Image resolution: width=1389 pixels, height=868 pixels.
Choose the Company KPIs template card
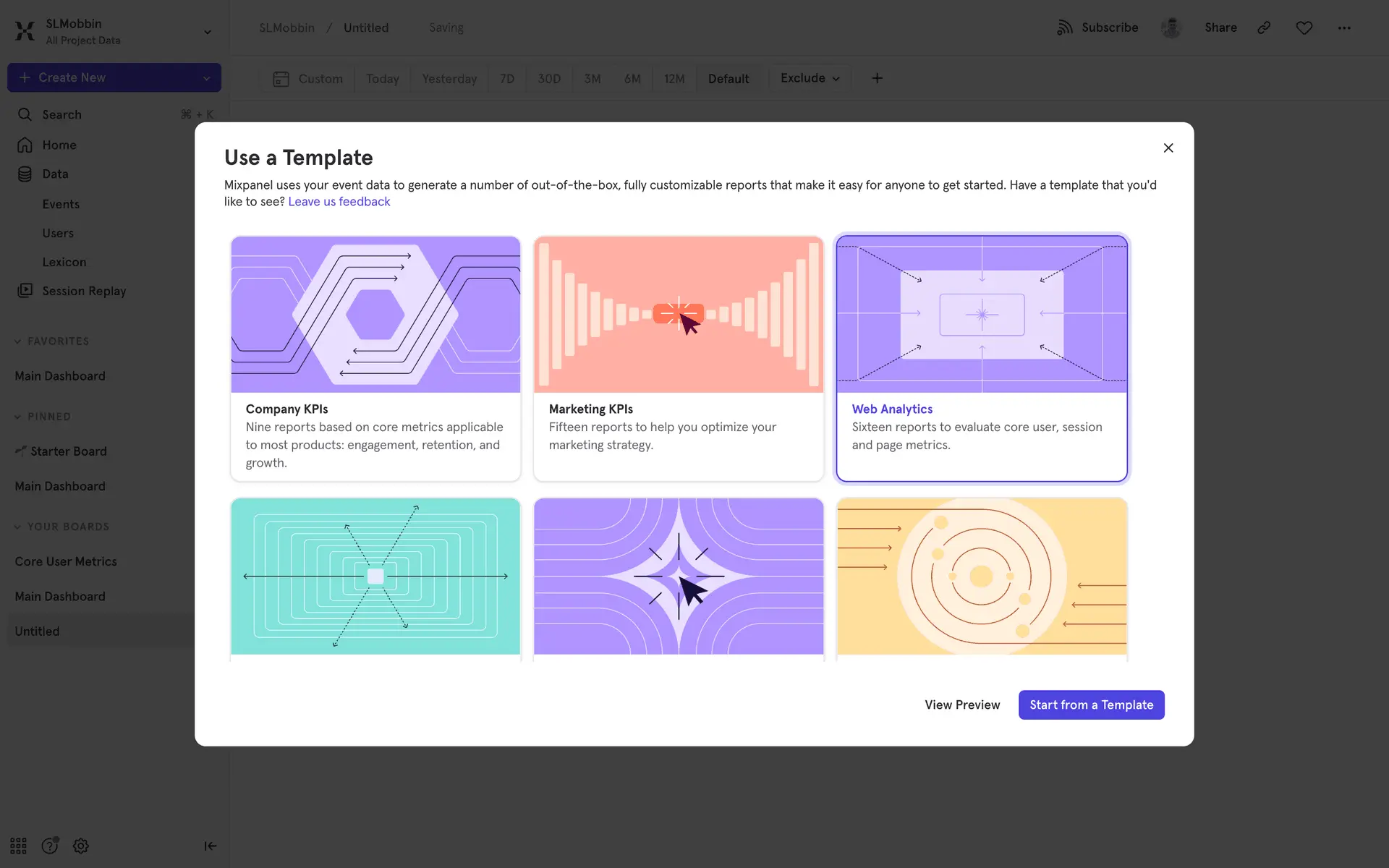pyautogui.click(x=375, y=358)
